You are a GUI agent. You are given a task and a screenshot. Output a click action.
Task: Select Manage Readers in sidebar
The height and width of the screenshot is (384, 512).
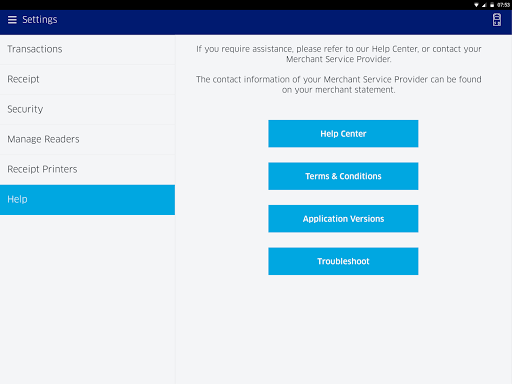(87, 139)
